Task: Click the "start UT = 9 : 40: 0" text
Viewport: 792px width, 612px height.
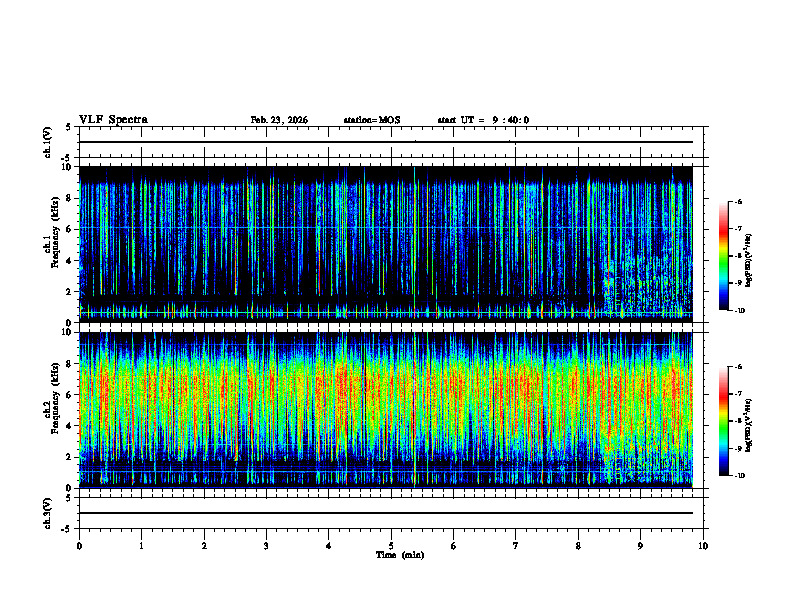Action: coord(483,120)
